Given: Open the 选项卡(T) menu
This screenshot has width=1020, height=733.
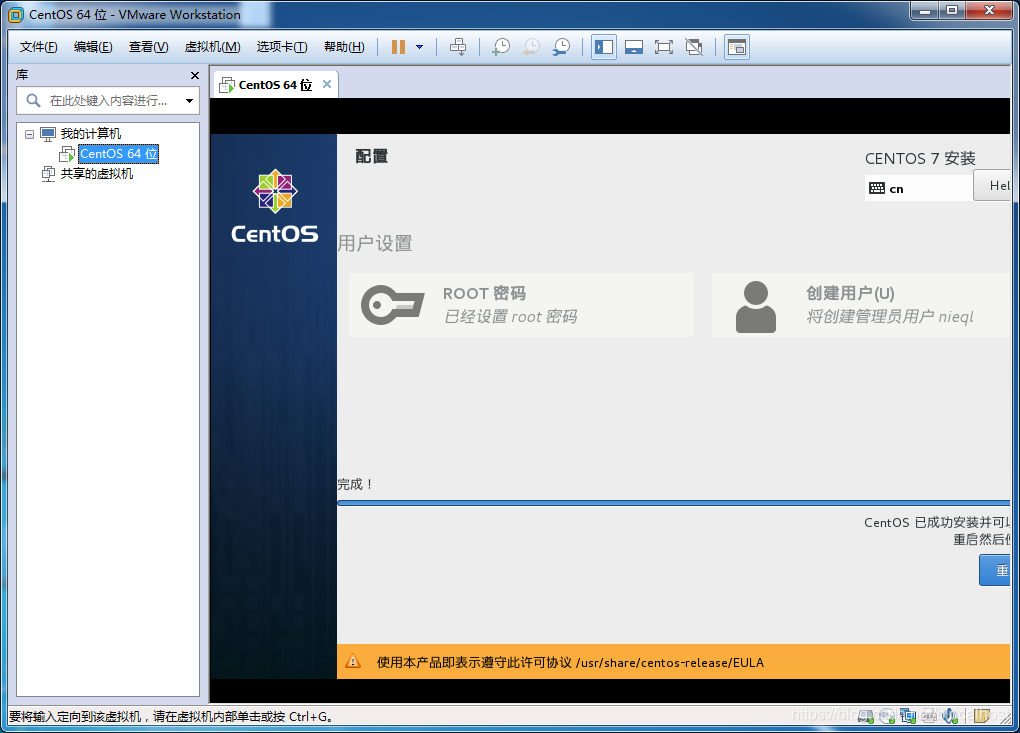Looking at the screenshot, I should click(x=282, y=47).
